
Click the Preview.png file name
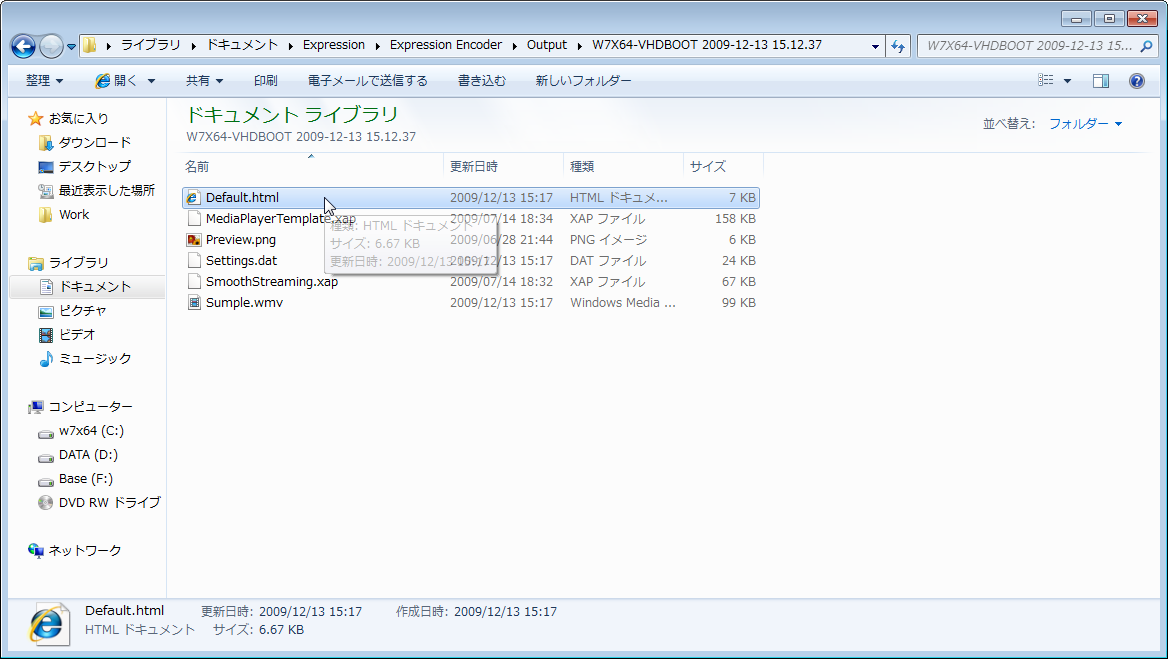241,240
